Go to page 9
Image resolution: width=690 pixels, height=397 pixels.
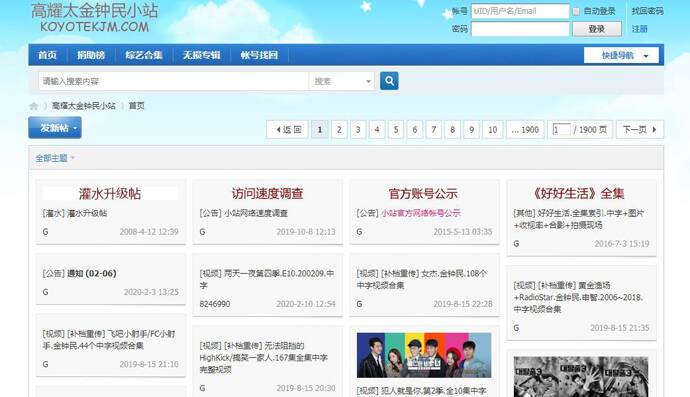471,129
